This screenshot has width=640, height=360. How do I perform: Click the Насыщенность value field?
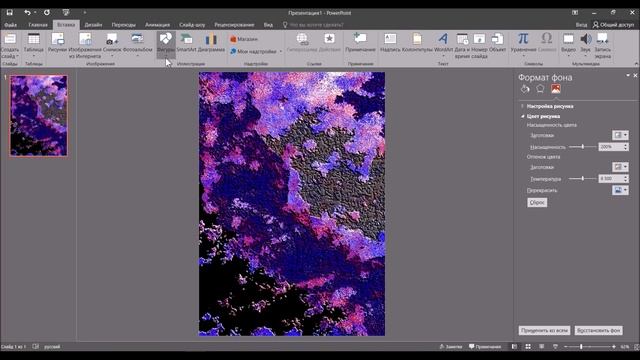[611, 147]
